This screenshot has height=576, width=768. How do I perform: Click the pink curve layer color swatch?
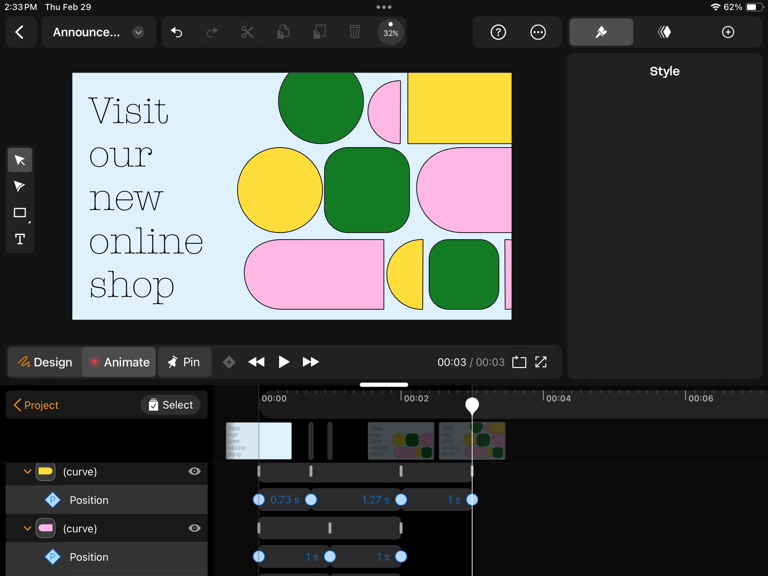coord(46,528)
